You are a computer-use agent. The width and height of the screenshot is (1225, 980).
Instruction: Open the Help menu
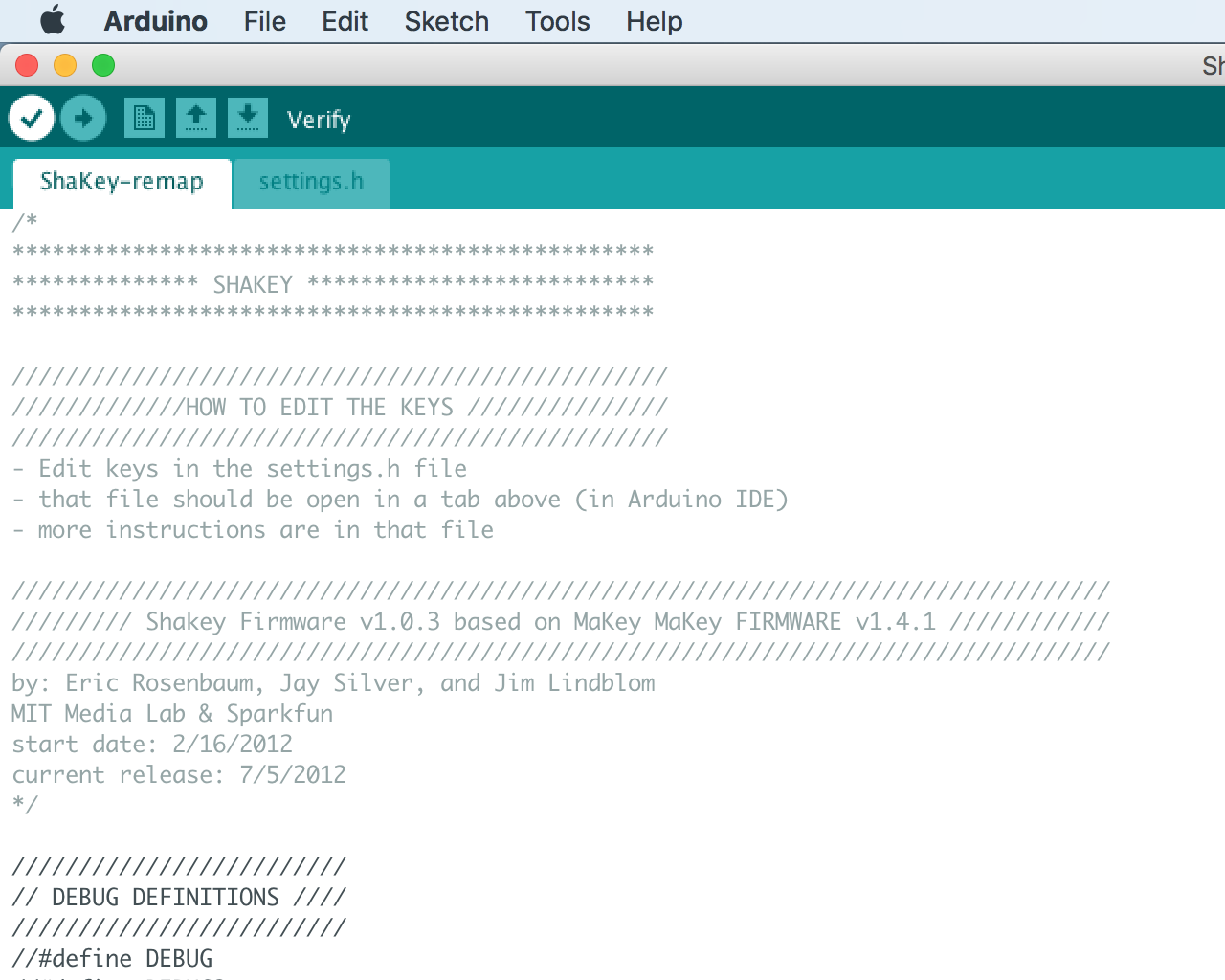click(x=654, y=21)
